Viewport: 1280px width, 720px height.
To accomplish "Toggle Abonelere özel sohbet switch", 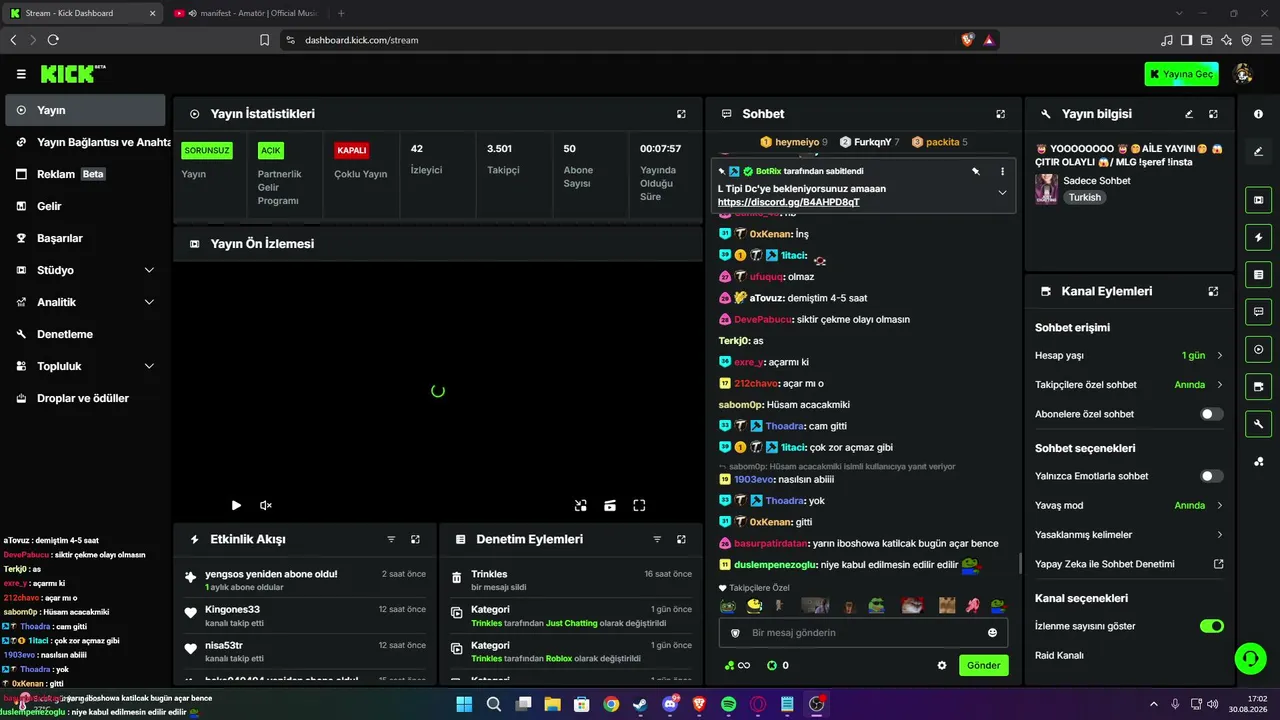I will [1211, 414].
